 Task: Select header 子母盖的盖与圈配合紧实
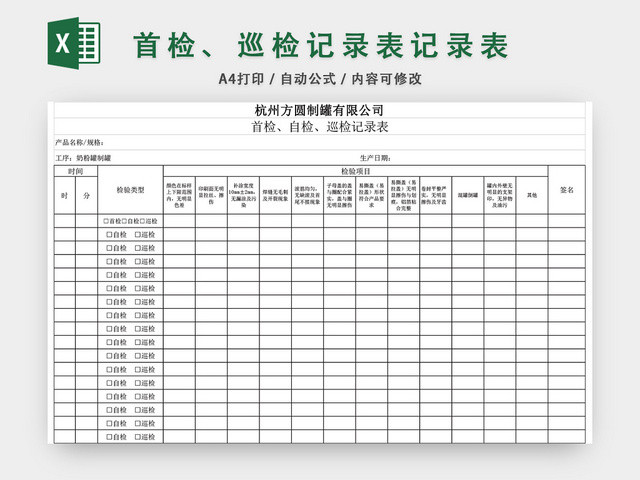tap(340, 196)
